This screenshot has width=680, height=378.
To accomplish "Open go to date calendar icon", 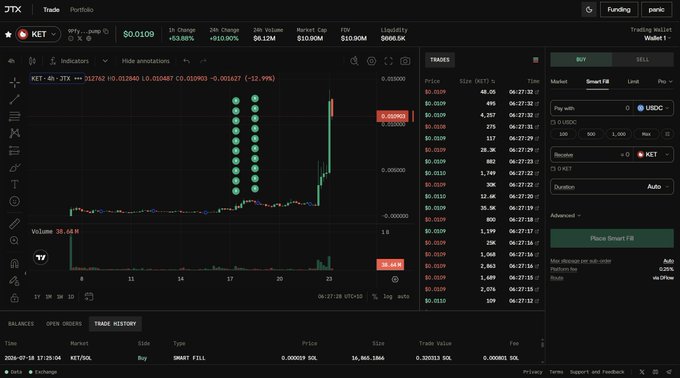I will [89, 297].
